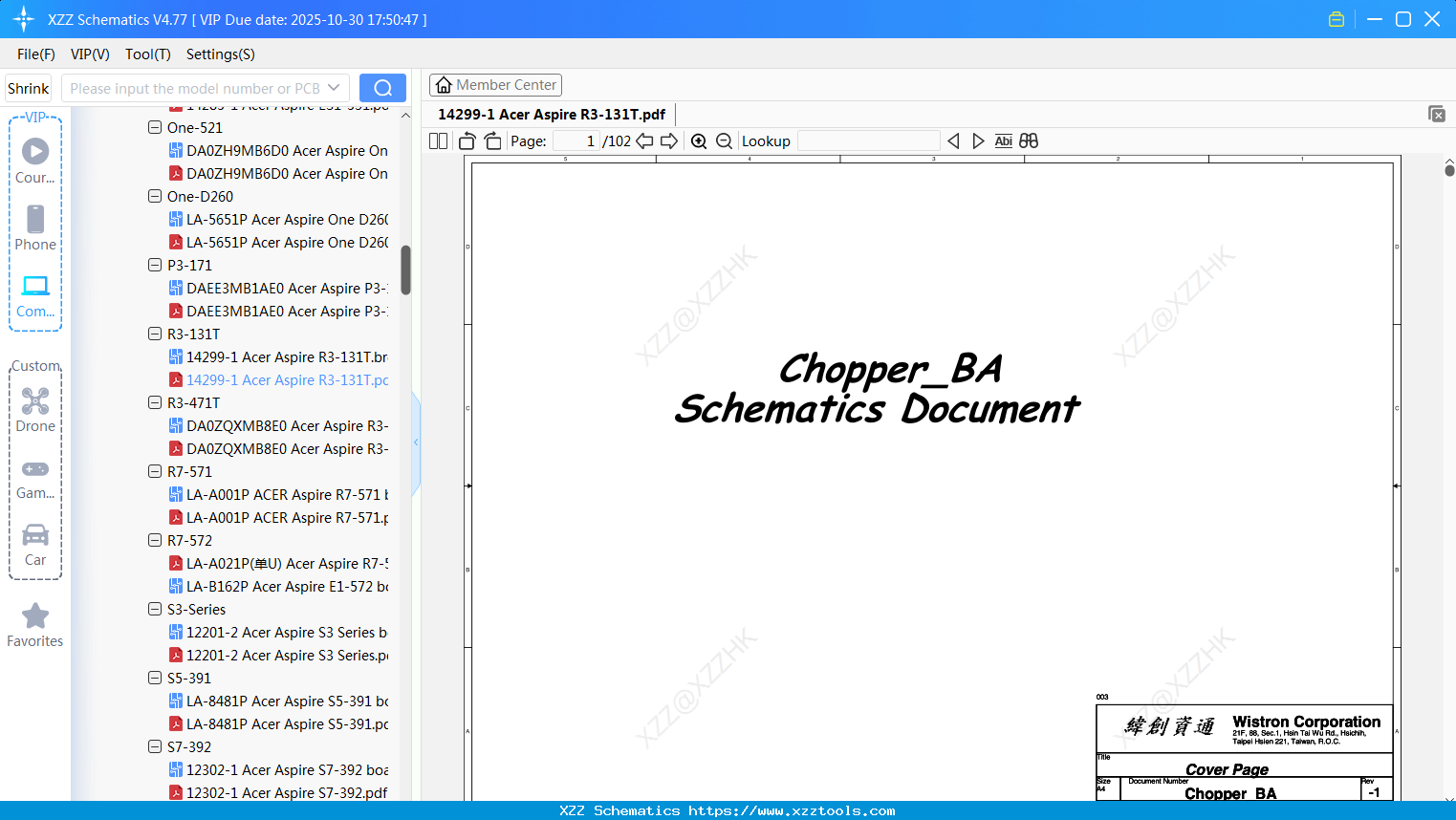Find previous lookup result triangle
This screenshot has height=820, width=1456.
click(953, 141)
